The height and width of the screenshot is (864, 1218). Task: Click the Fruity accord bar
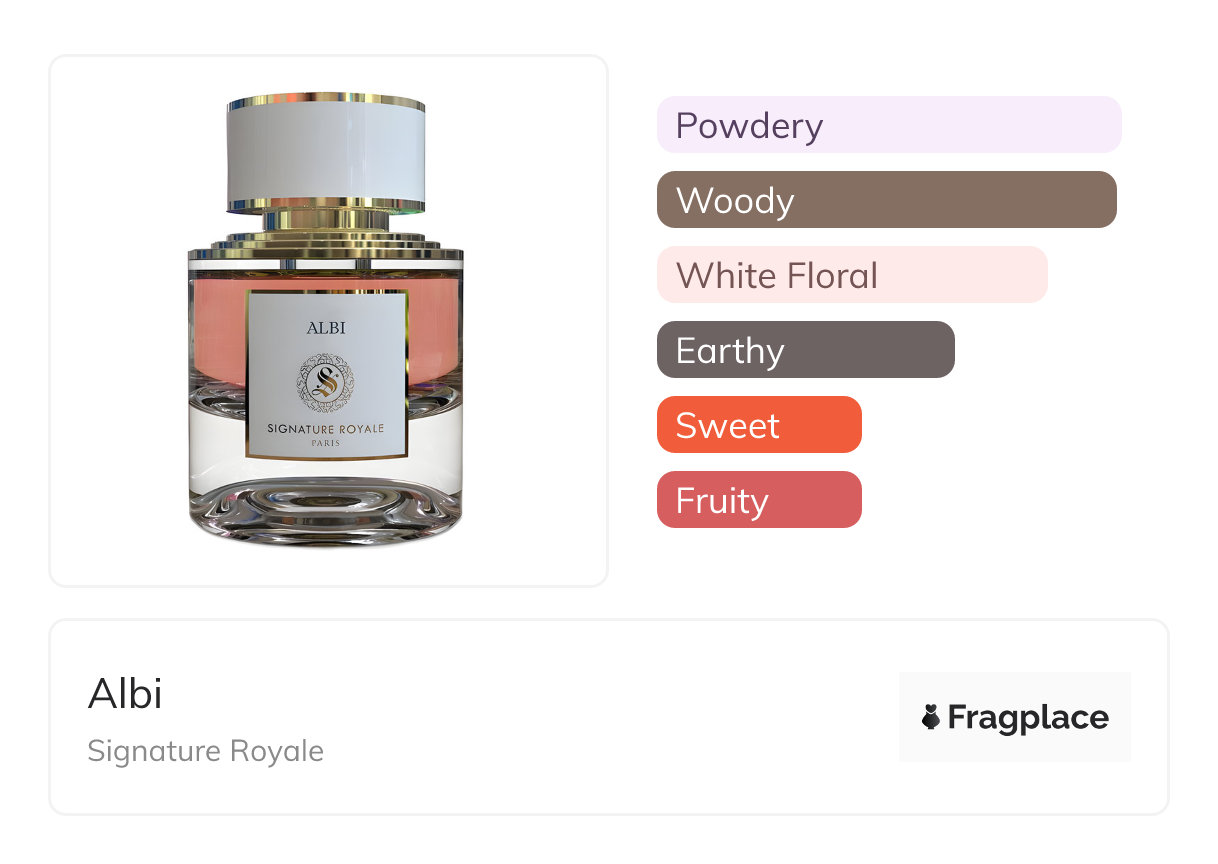tap(759, 500)
